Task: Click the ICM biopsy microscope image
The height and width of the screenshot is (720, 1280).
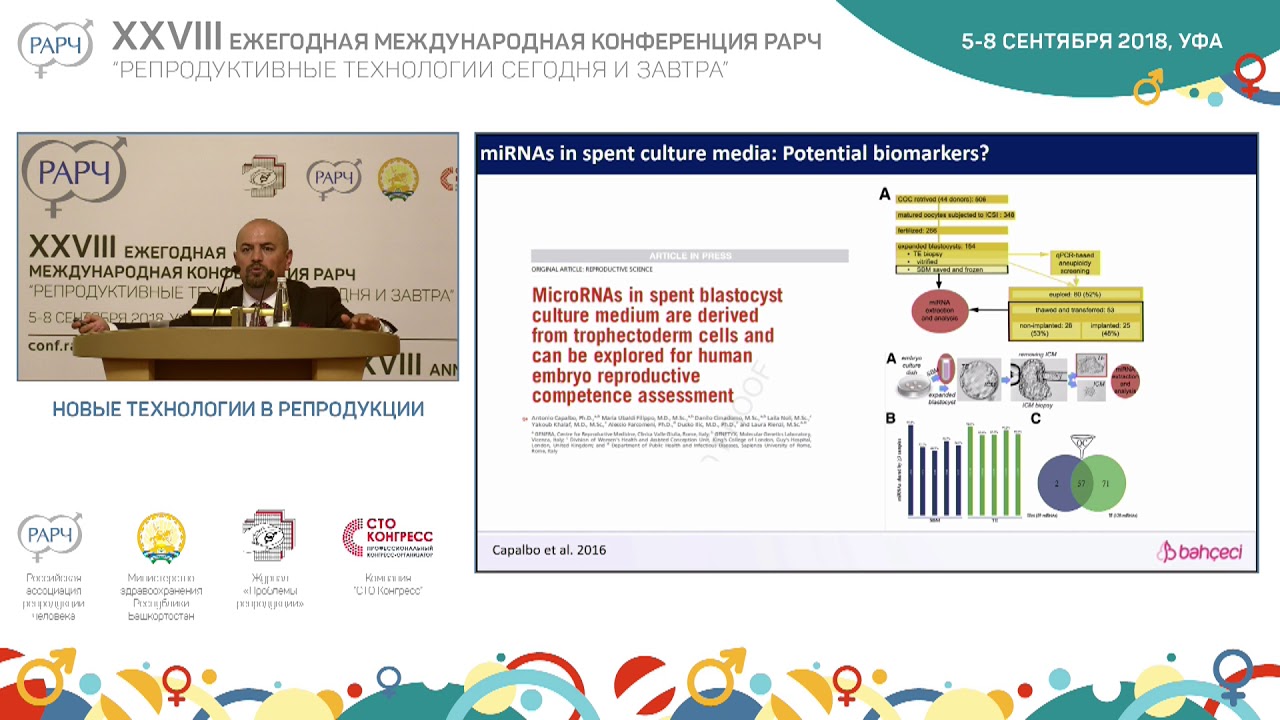Action: 1040,381
